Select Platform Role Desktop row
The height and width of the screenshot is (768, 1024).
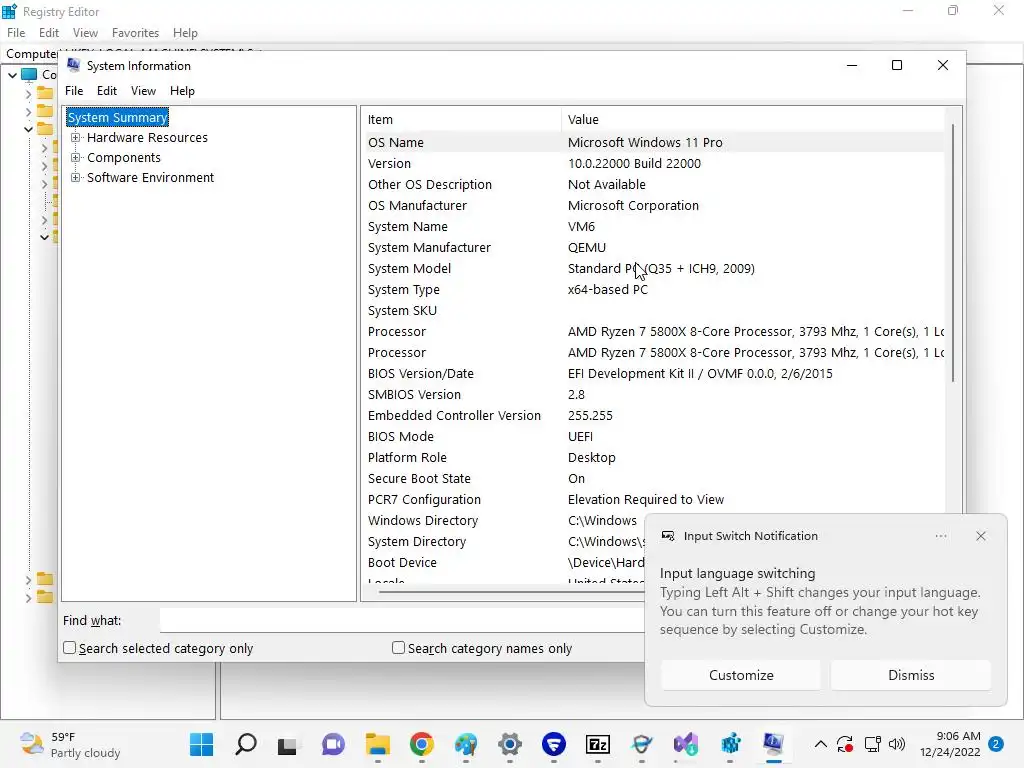pyautogui.click(x=653, y=458)
